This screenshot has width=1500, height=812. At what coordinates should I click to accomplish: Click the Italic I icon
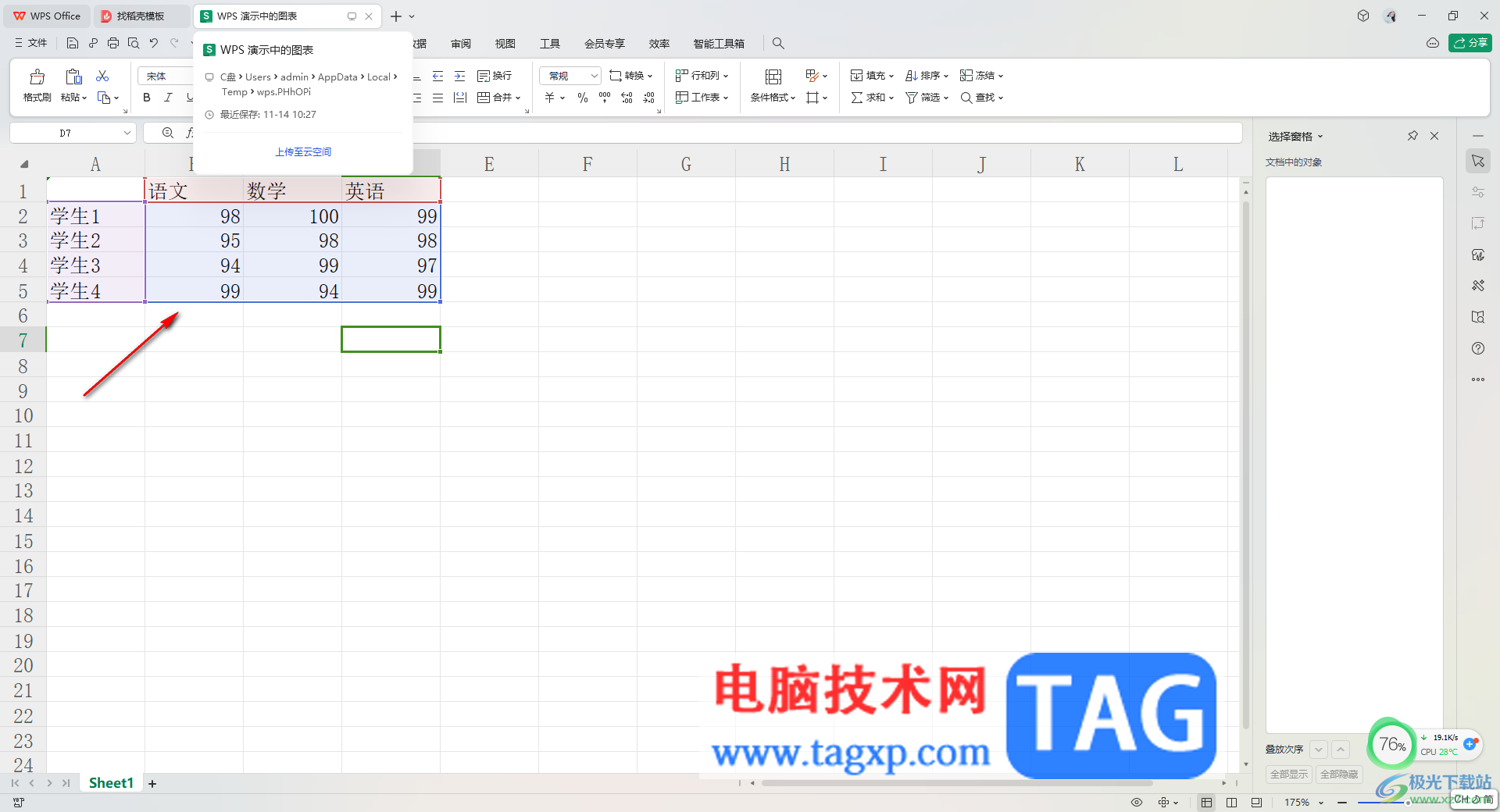coord(168,98)
